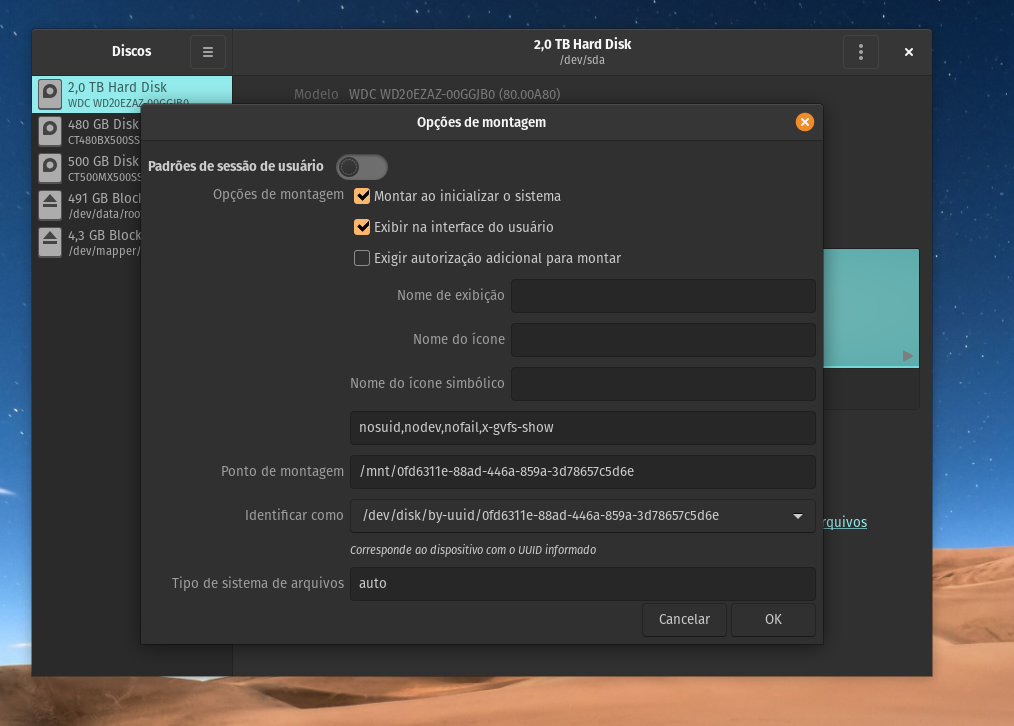Open the hamburger menu in Discos header
Image resolution: width=1014 pixels, height=726 pixels.
pos(208,52)
